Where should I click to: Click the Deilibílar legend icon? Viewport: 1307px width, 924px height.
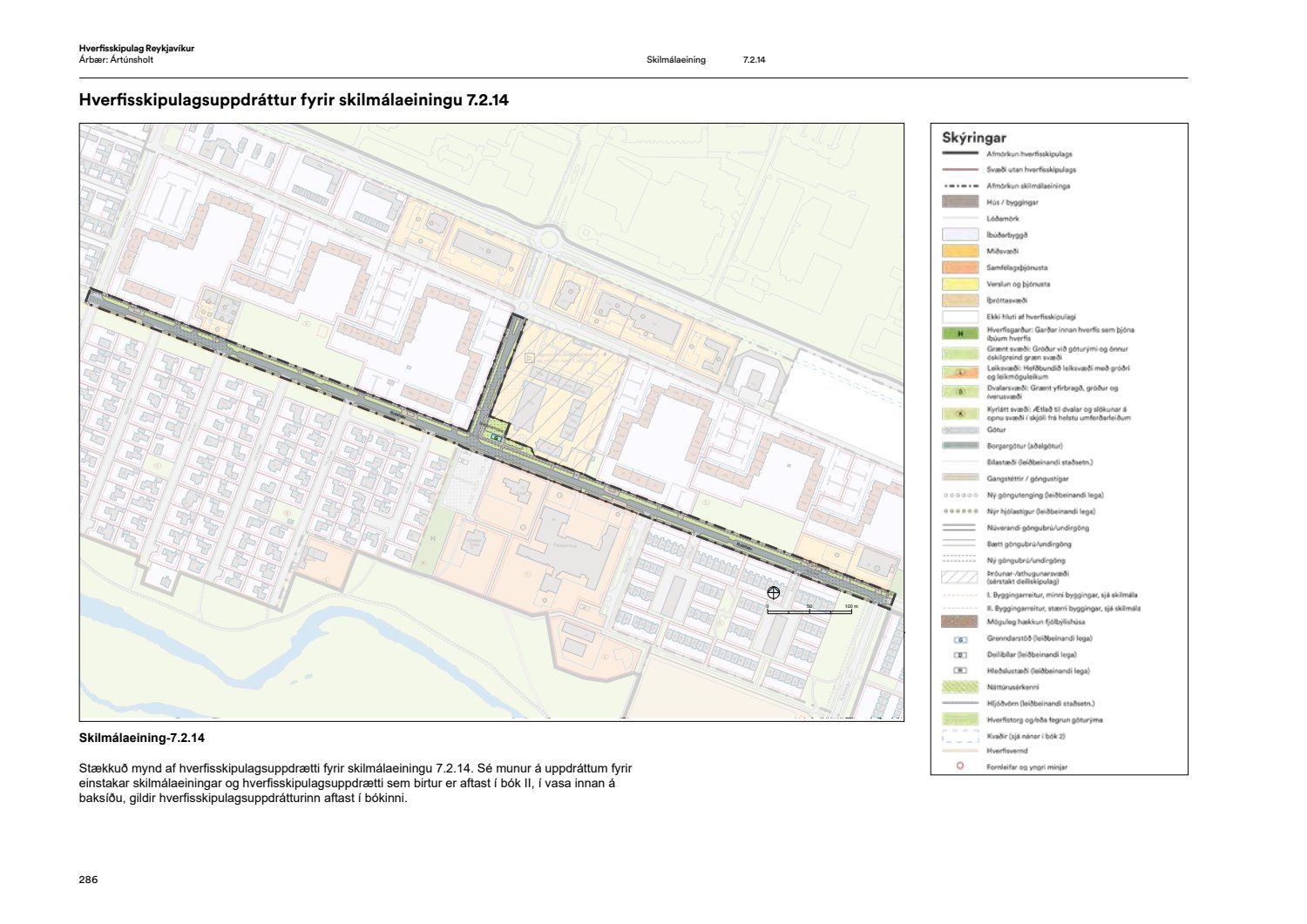coord(959,655)
